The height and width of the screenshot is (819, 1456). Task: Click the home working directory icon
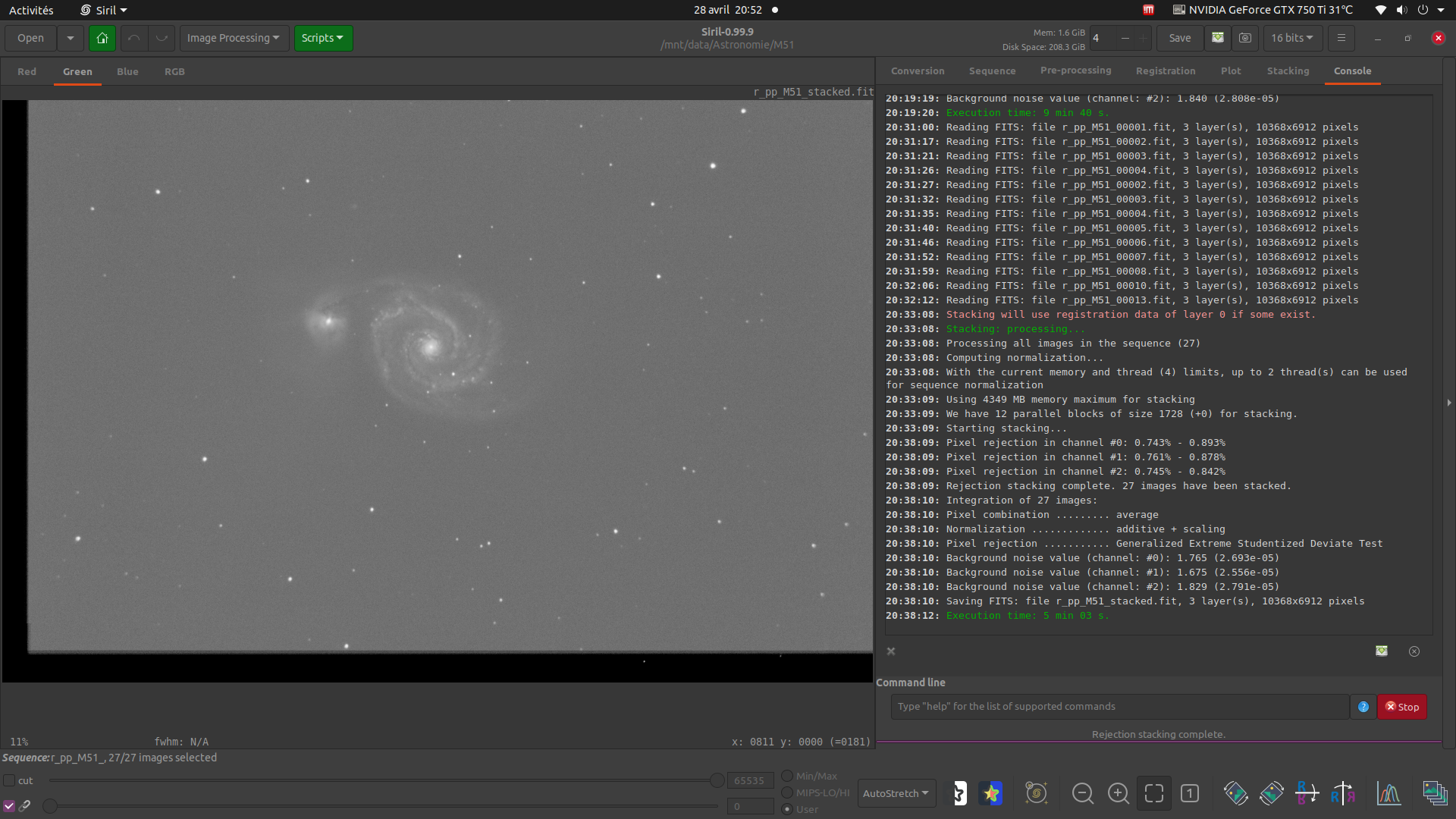tap(102, 38)
